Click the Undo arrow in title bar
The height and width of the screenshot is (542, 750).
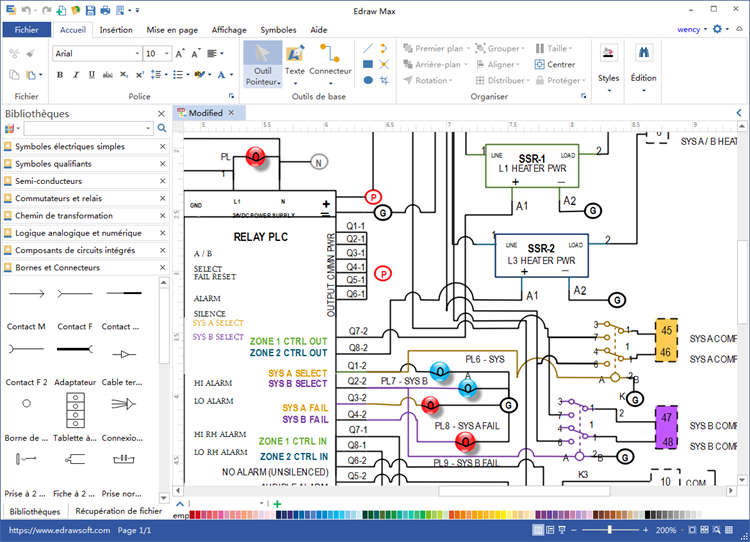tap(26, 8)
